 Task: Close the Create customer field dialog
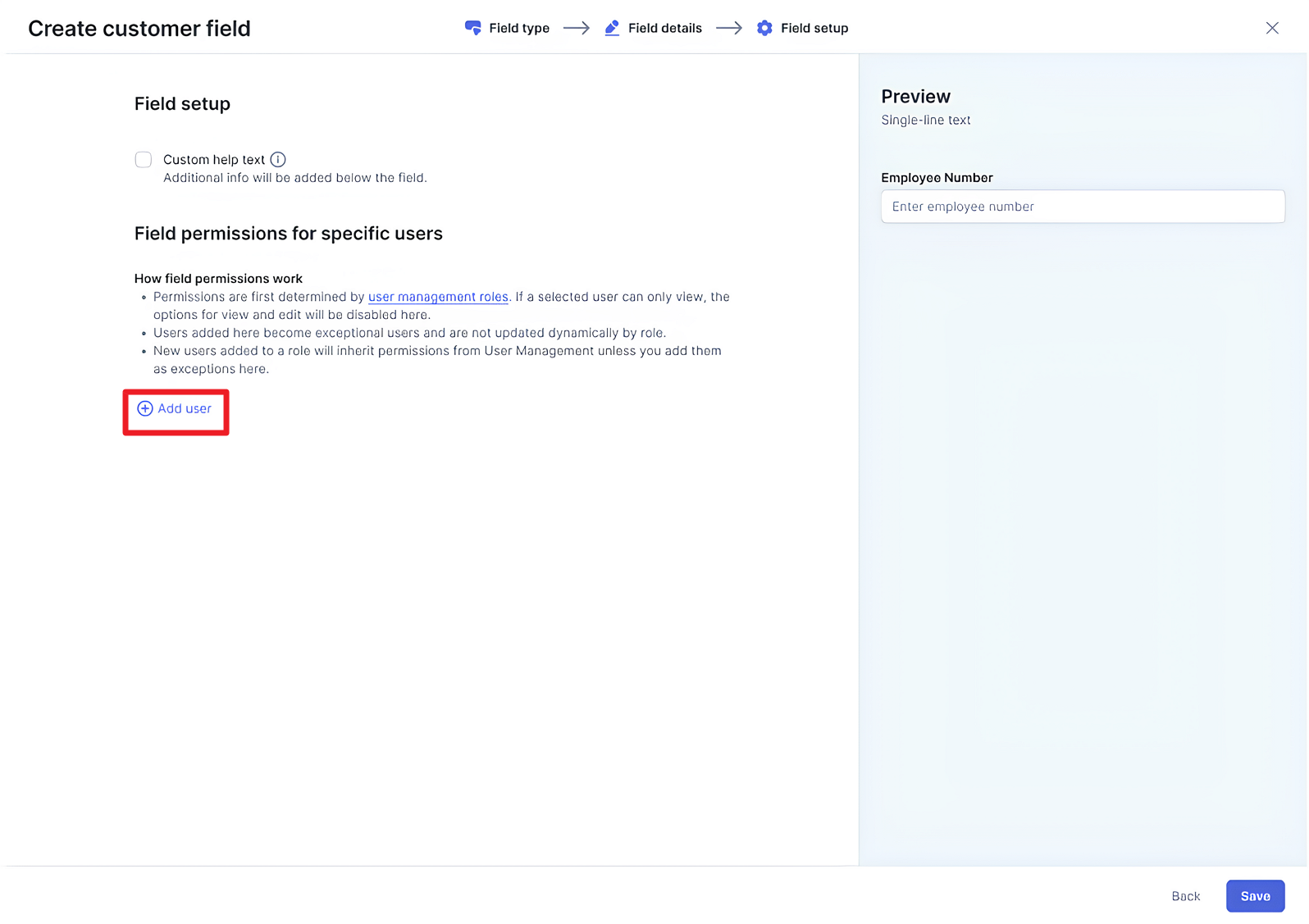(1272, 28)
